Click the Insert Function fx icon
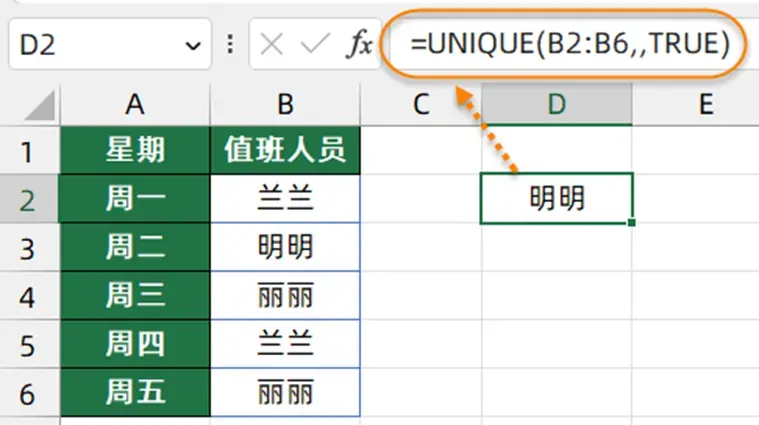The image size is (759, 425). (360, 45)
